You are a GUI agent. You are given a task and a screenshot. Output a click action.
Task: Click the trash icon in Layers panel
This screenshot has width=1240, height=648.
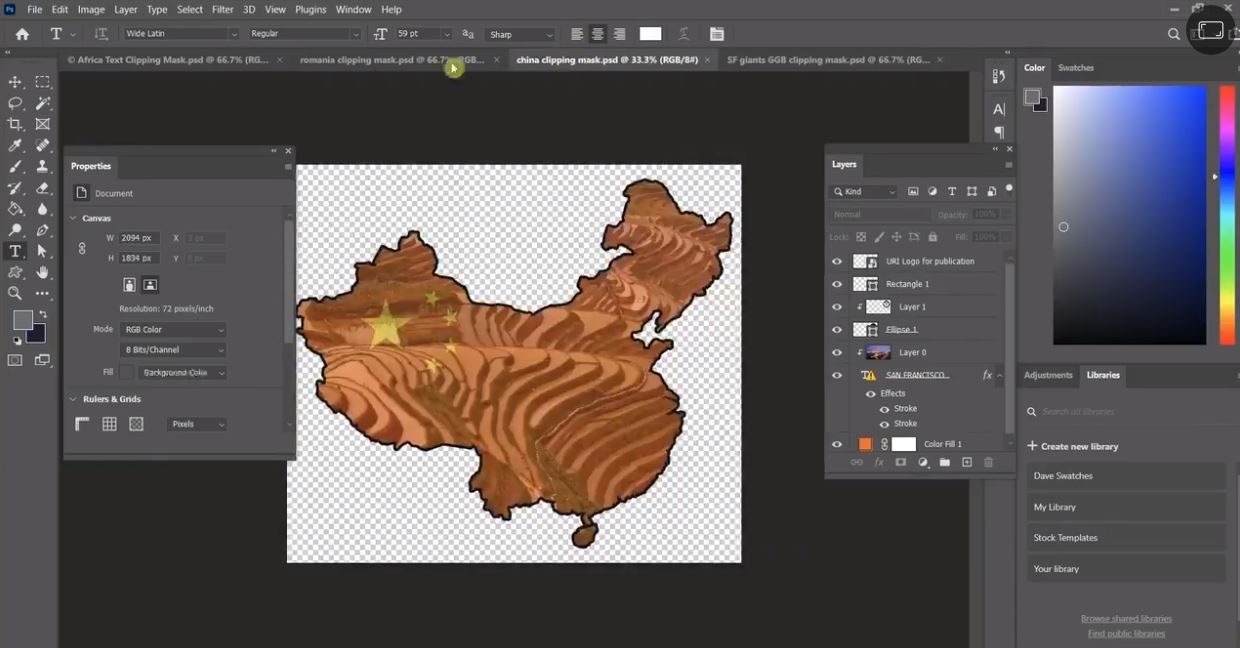click(x=989, y=463)
